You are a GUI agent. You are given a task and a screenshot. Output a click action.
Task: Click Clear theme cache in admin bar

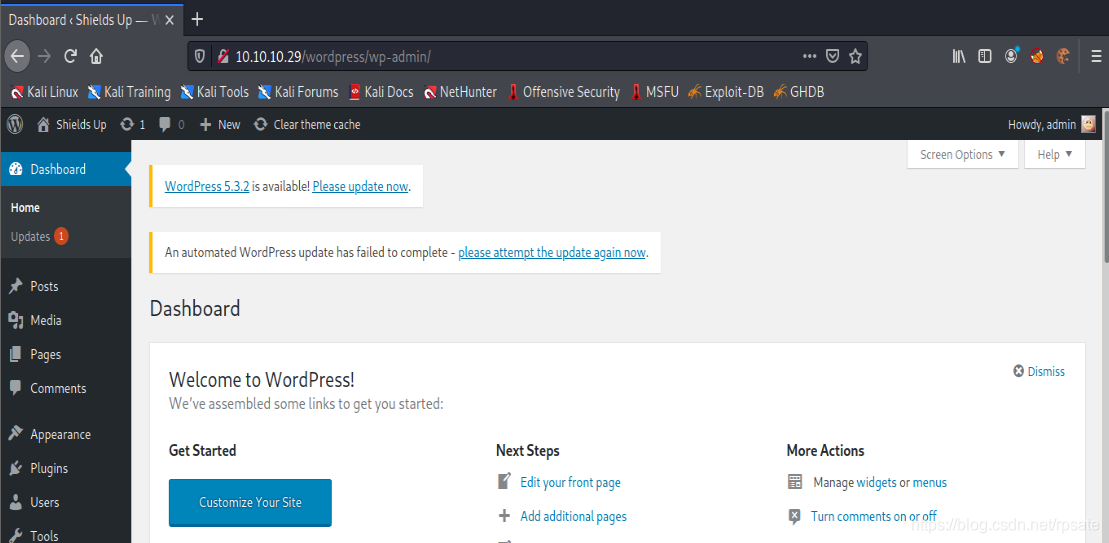[307, 124]
